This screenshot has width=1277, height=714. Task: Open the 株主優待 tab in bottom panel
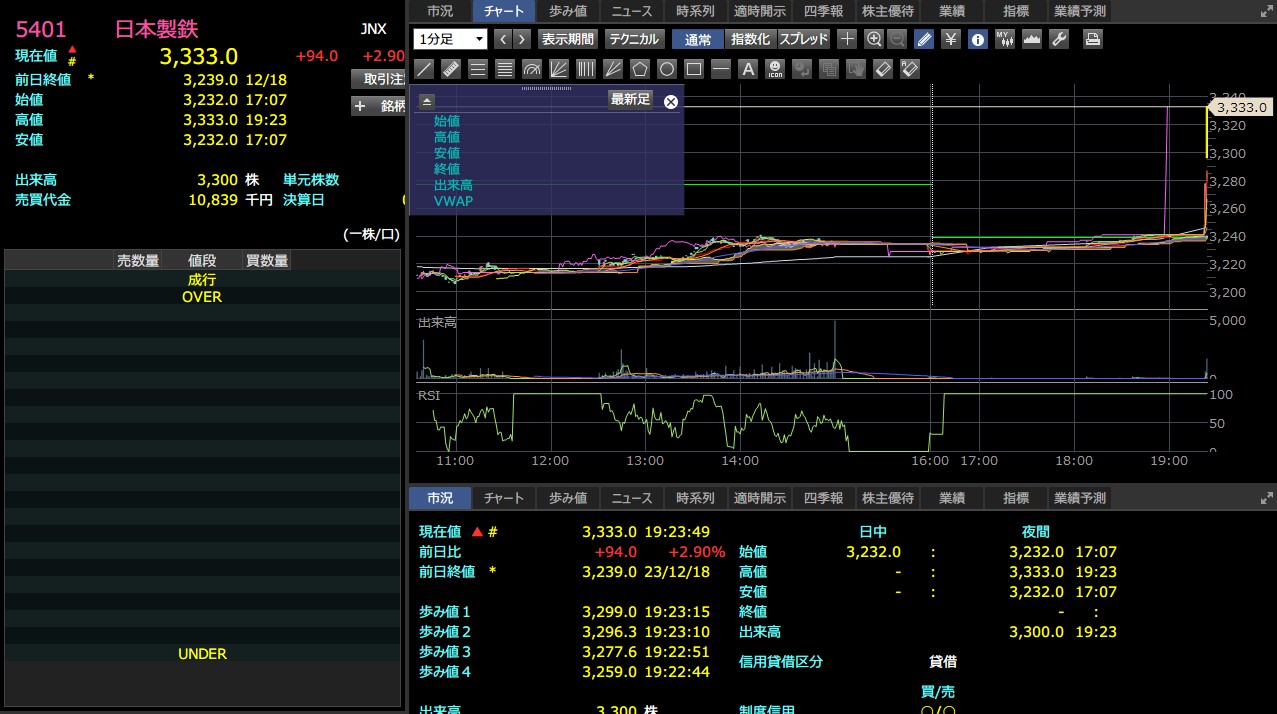888,497
